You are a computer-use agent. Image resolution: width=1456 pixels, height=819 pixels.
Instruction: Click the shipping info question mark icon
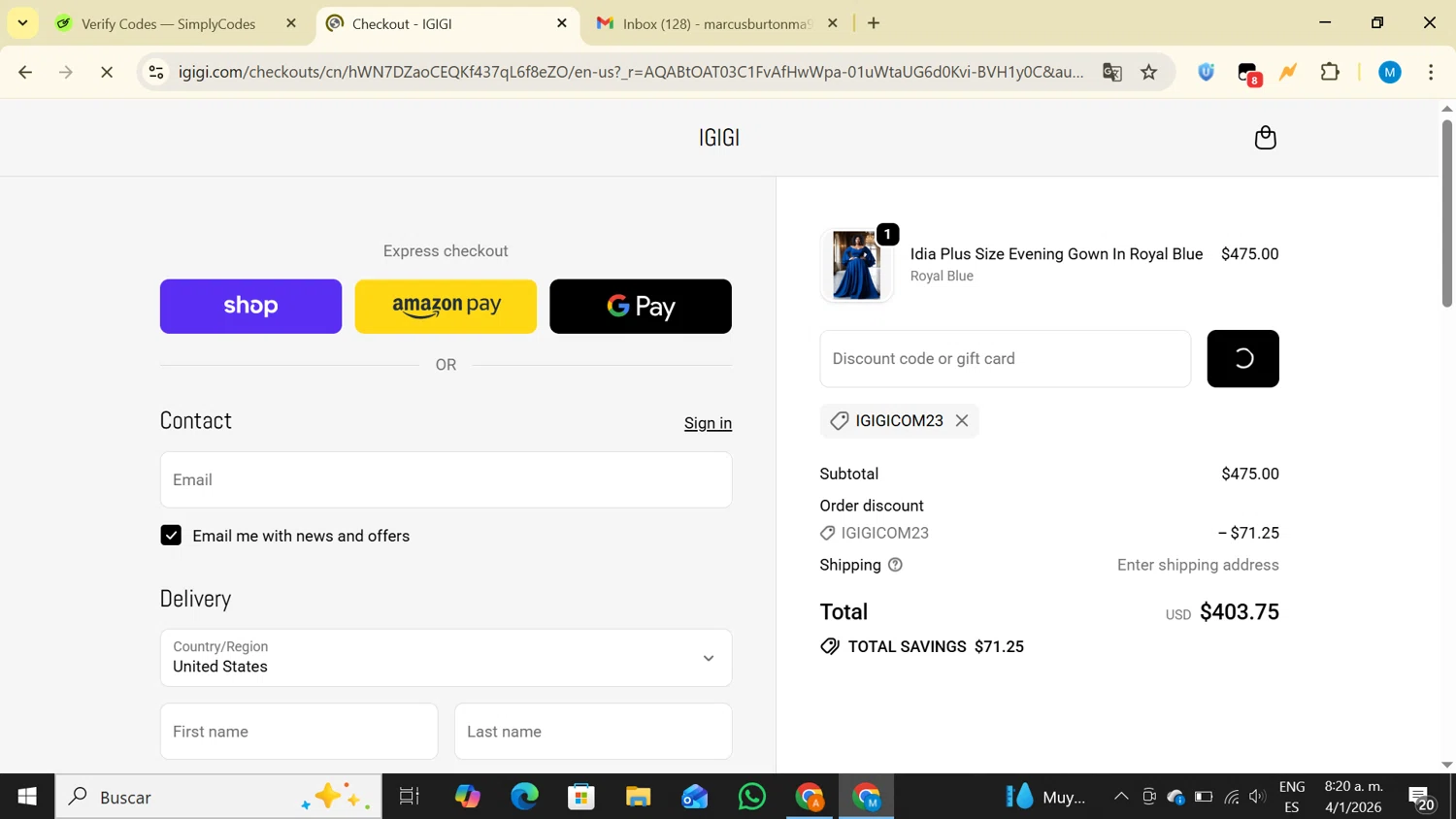click(895, 565)
